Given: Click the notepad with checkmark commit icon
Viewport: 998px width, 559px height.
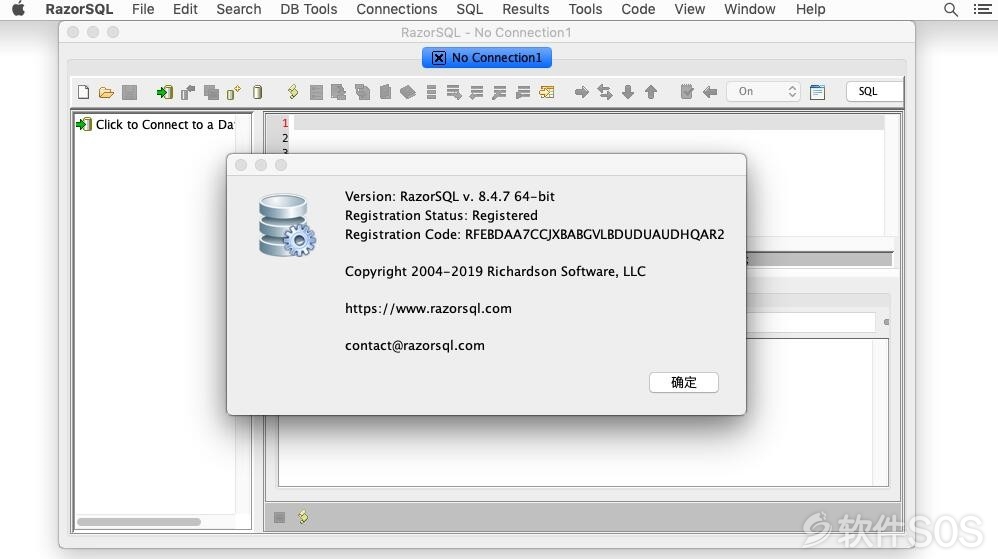Looking at the screenshot, I should pyautogui.click(x=686, y=92).
